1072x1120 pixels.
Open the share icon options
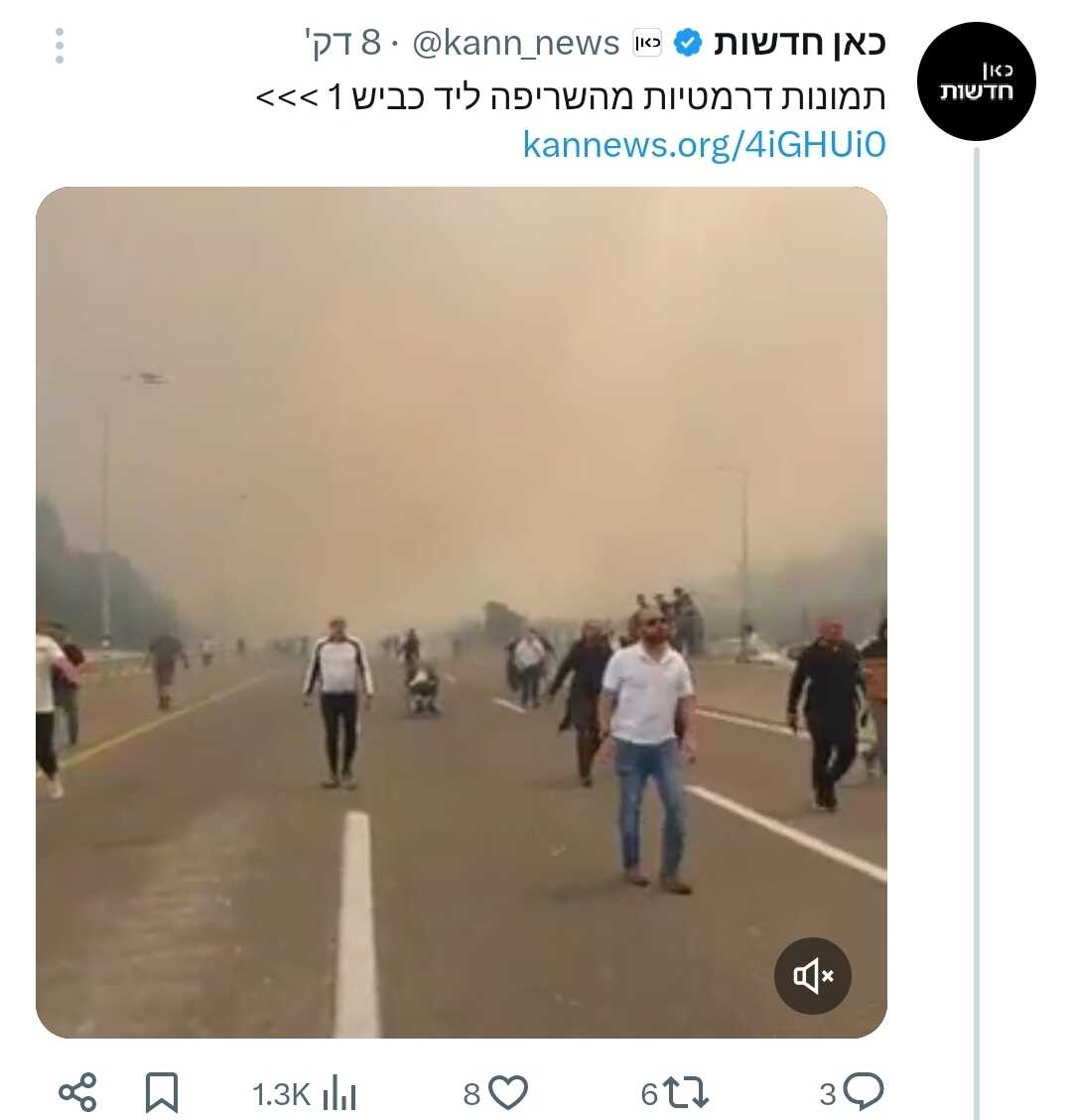tap(77, 1092)
